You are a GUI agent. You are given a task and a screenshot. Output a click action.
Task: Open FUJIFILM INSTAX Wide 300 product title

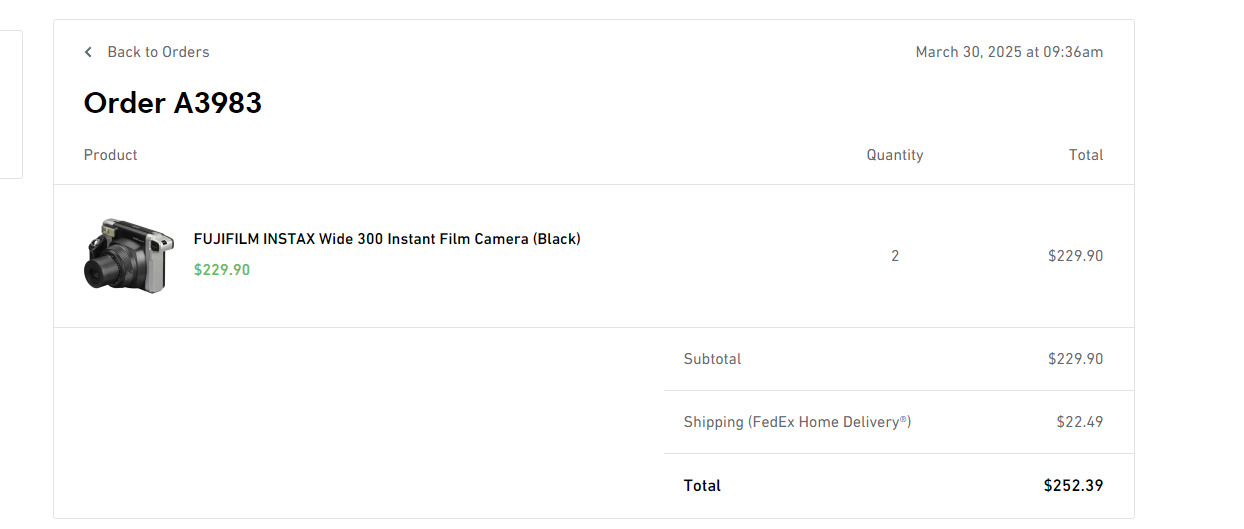[387, 239]
